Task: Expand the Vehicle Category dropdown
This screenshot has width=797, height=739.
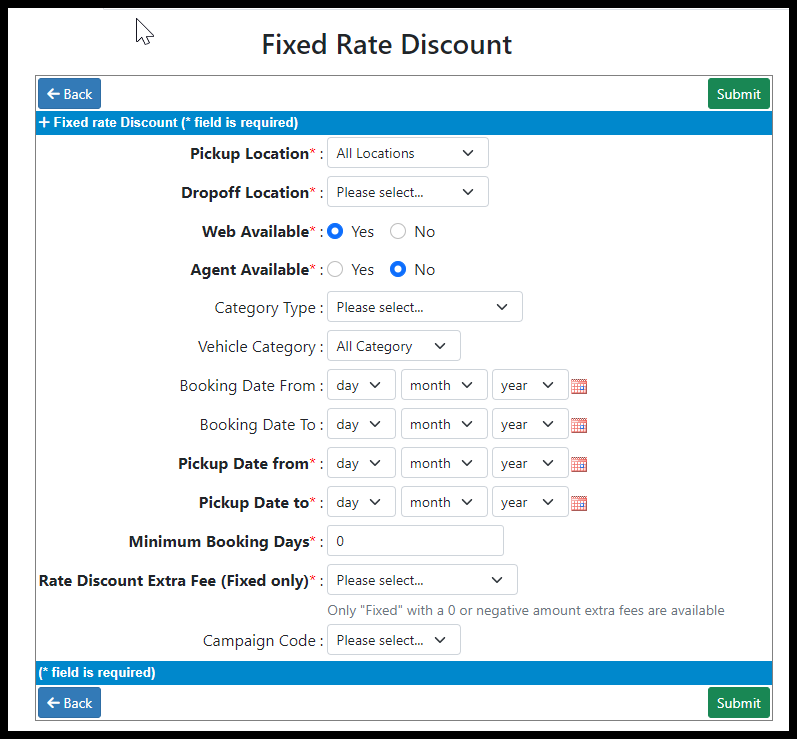Action: [x=394, y=346]
